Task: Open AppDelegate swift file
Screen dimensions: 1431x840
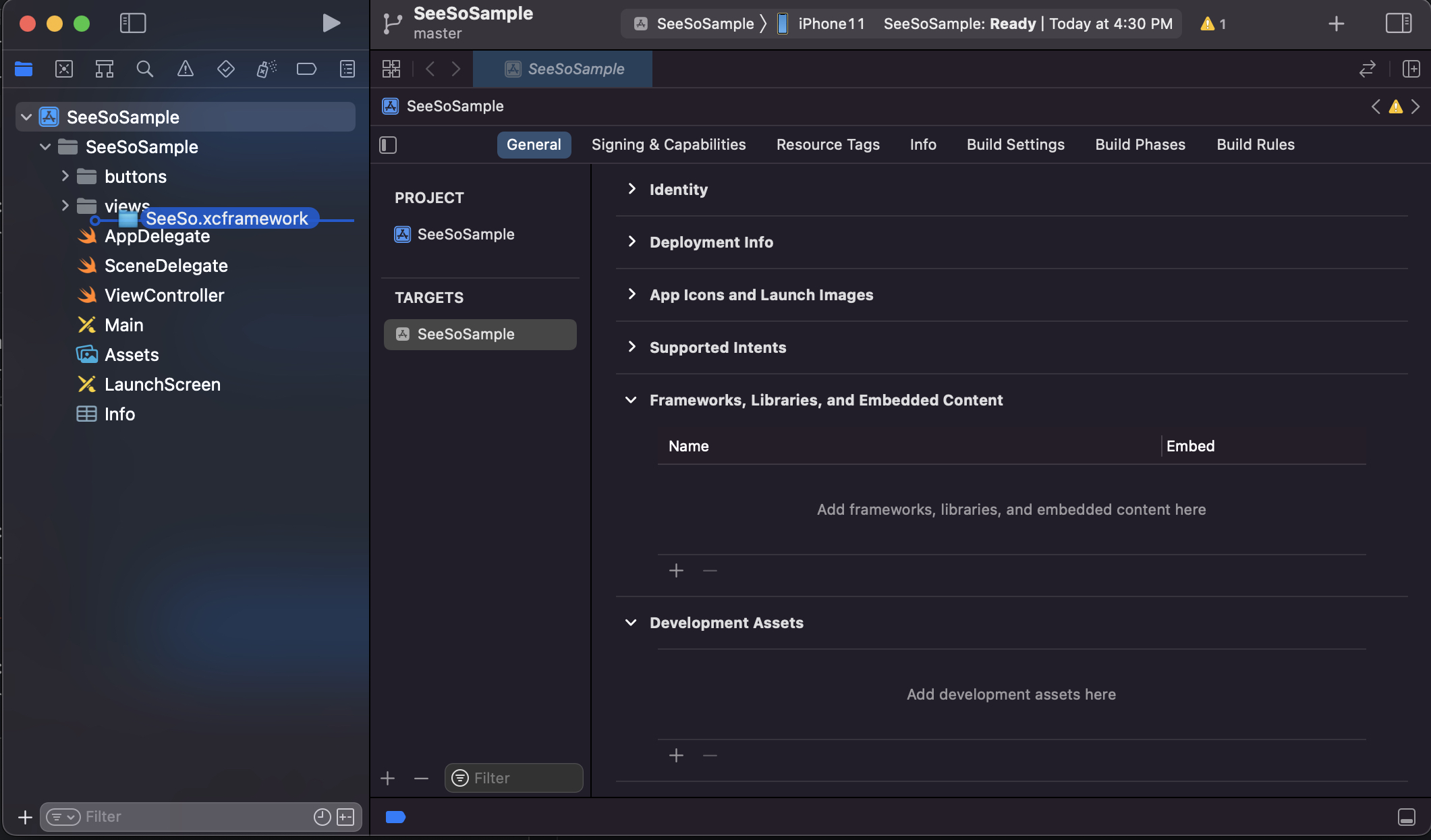Action: pos(157,236)
